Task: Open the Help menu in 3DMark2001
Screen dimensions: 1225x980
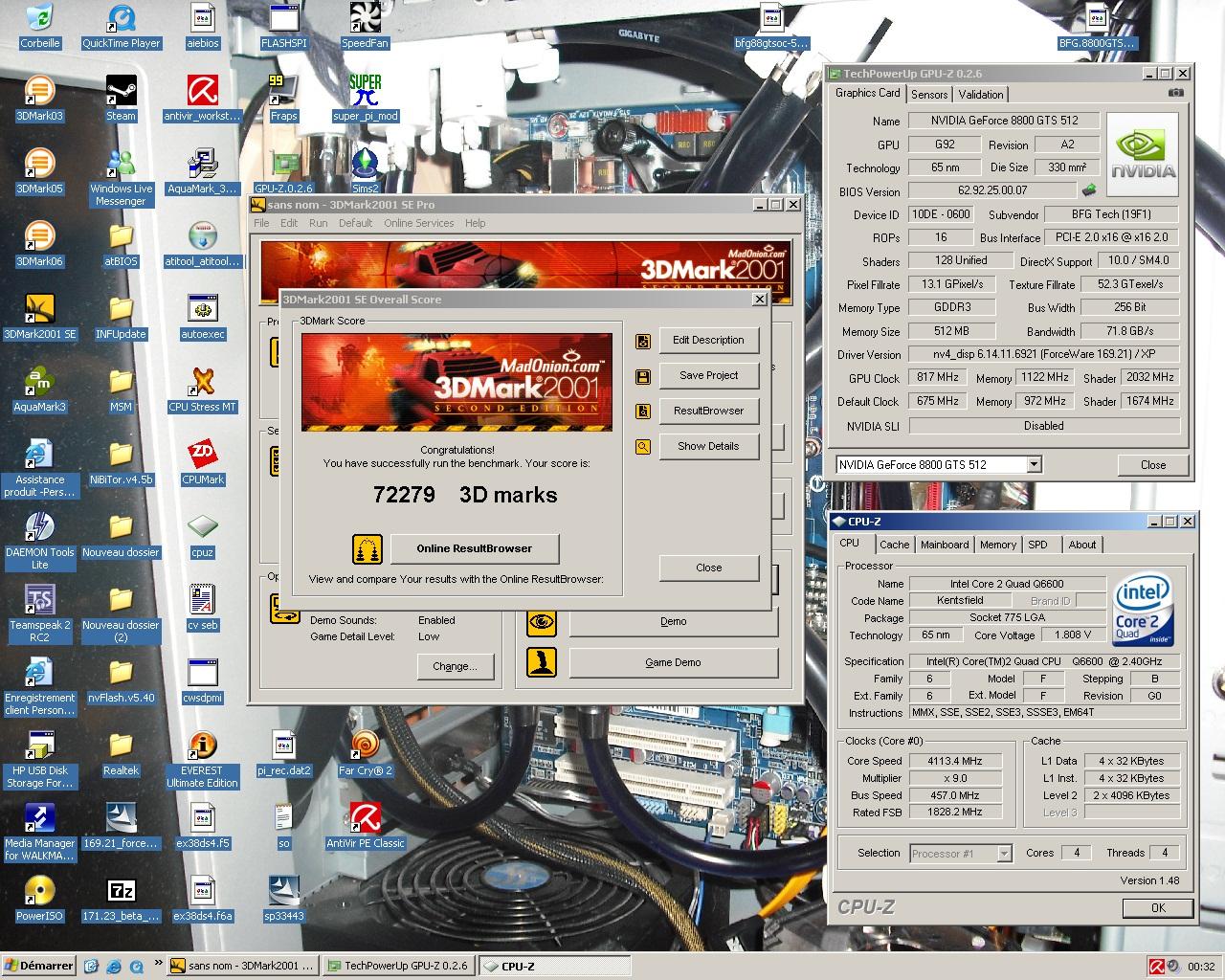Action: pyautogui.click(x=475, y=223)
